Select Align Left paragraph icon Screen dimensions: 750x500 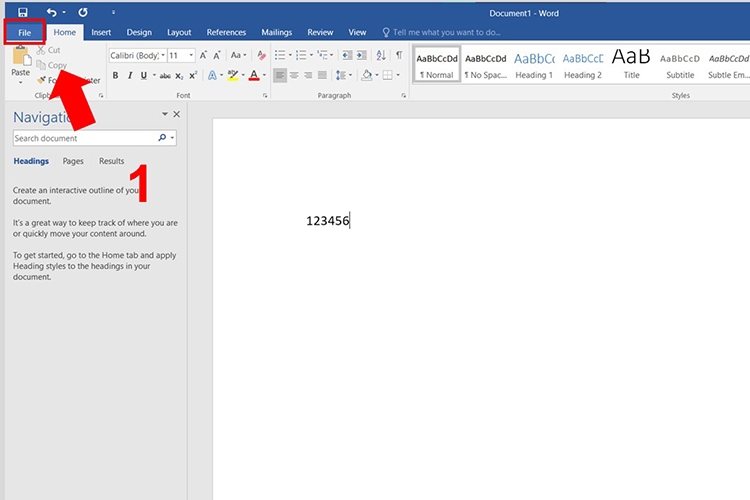(280, 75)
